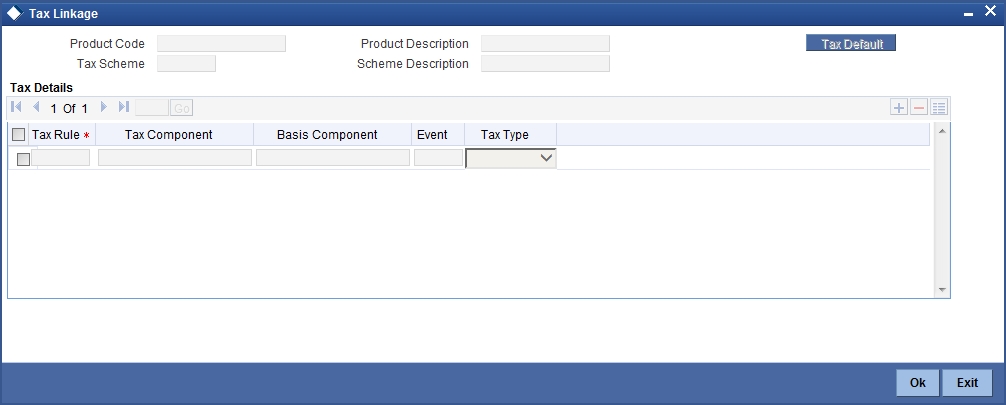Open single record view icon

939,108
